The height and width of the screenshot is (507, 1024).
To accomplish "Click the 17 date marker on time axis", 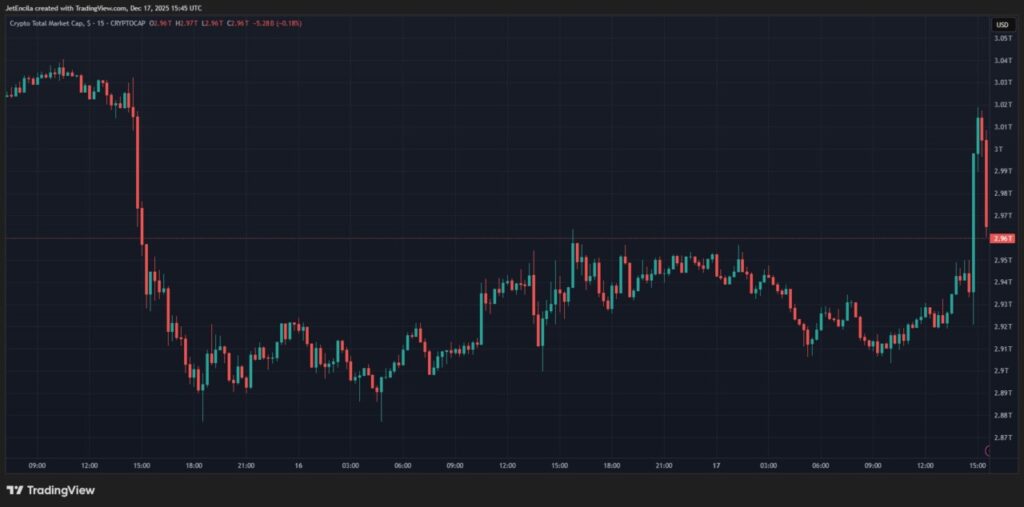I will (x=716, y=466).
